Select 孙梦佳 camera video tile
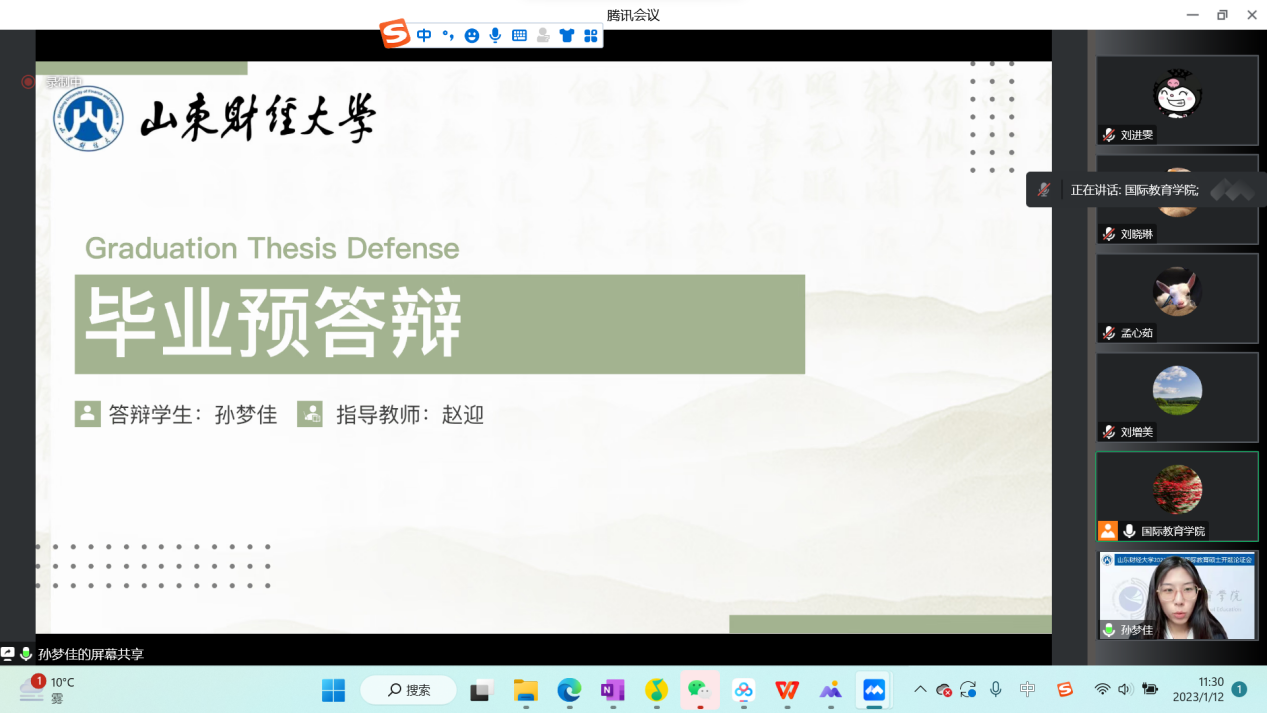Viewport: 1267px width, 713px height. 1176,595
